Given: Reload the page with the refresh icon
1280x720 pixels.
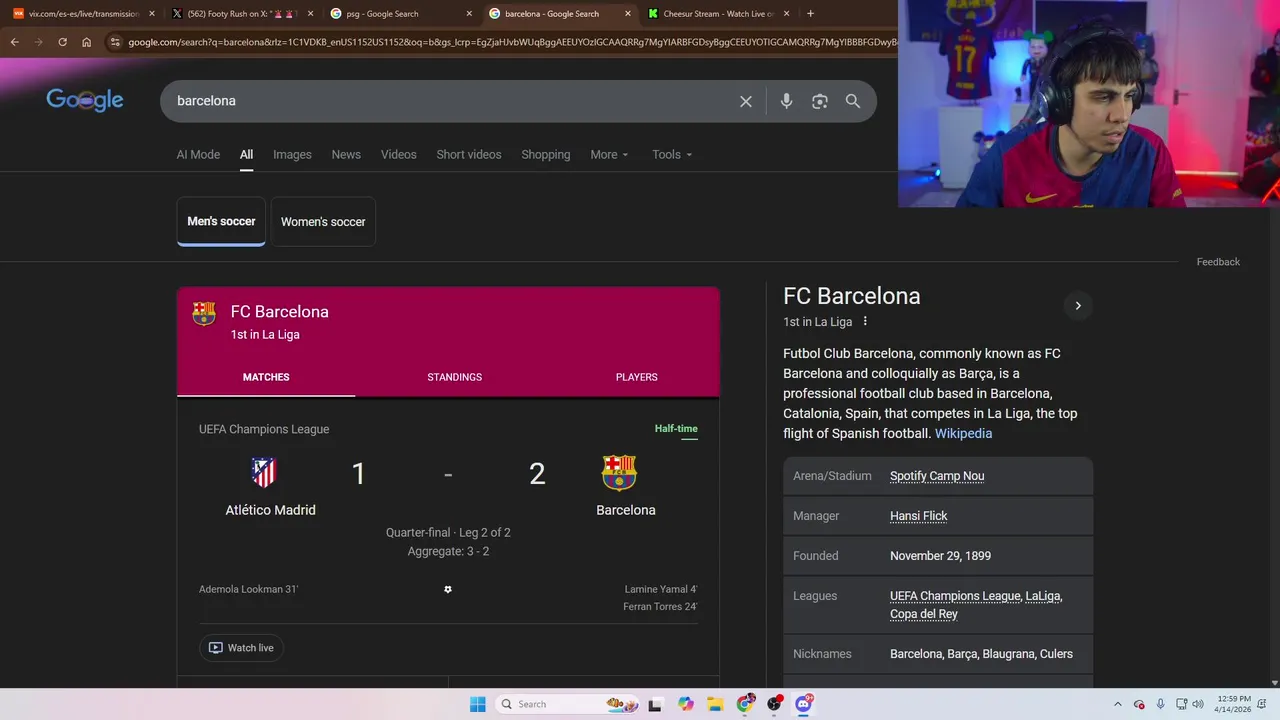Looking at the screenshot, I should coord(62,42).
